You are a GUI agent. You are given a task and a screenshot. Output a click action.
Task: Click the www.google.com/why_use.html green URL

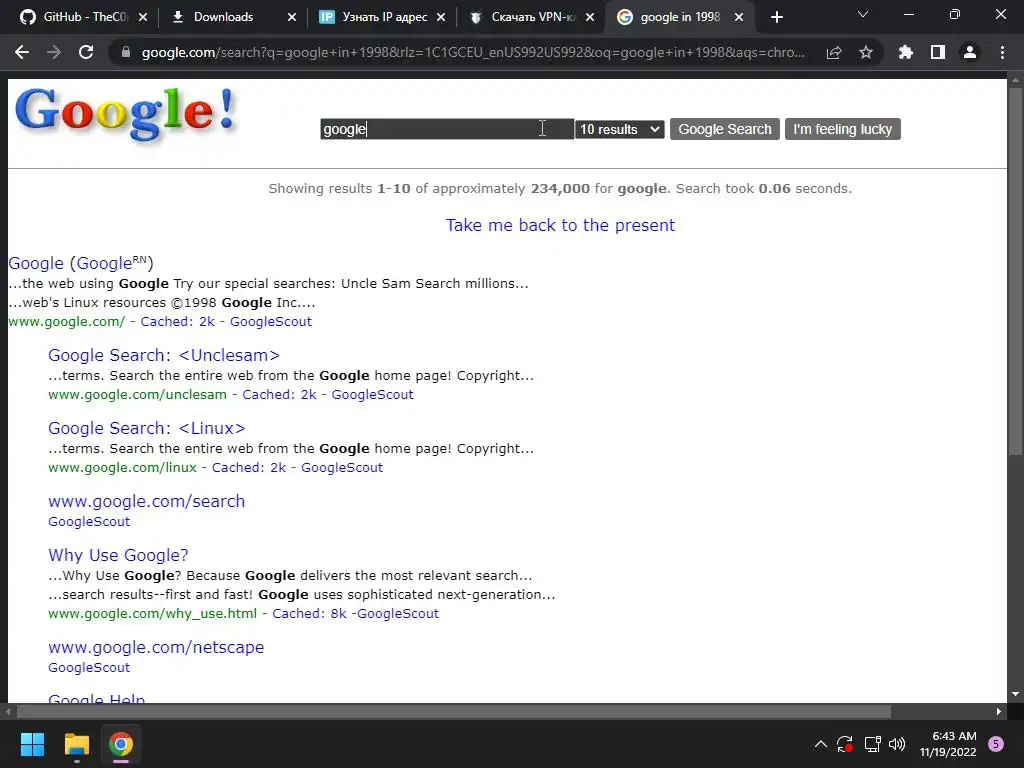(x=152, y=613)
